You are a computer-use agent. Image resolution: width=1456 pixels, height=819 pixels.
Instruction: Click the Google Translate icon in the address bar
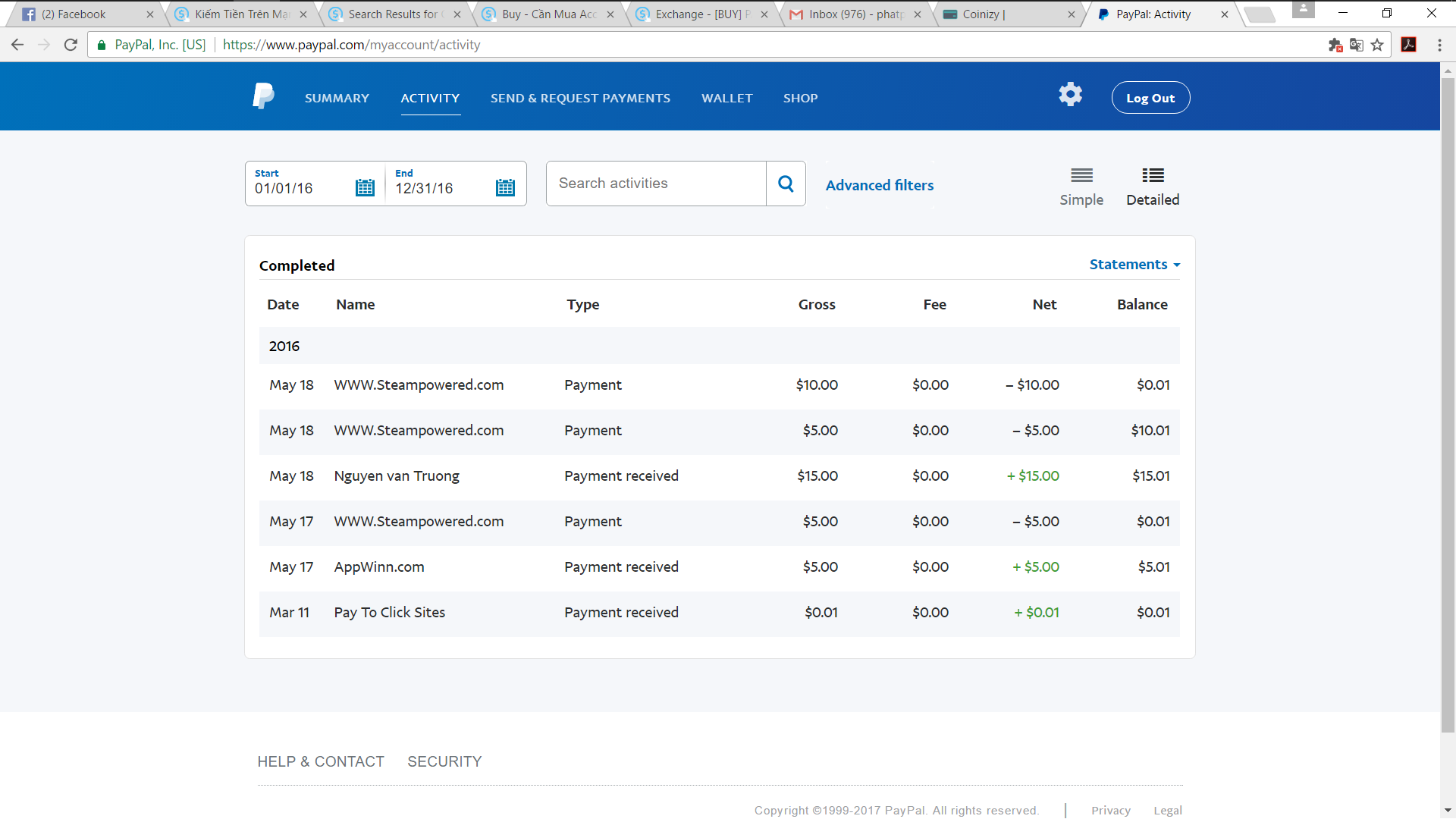(x=1357, y=45)
